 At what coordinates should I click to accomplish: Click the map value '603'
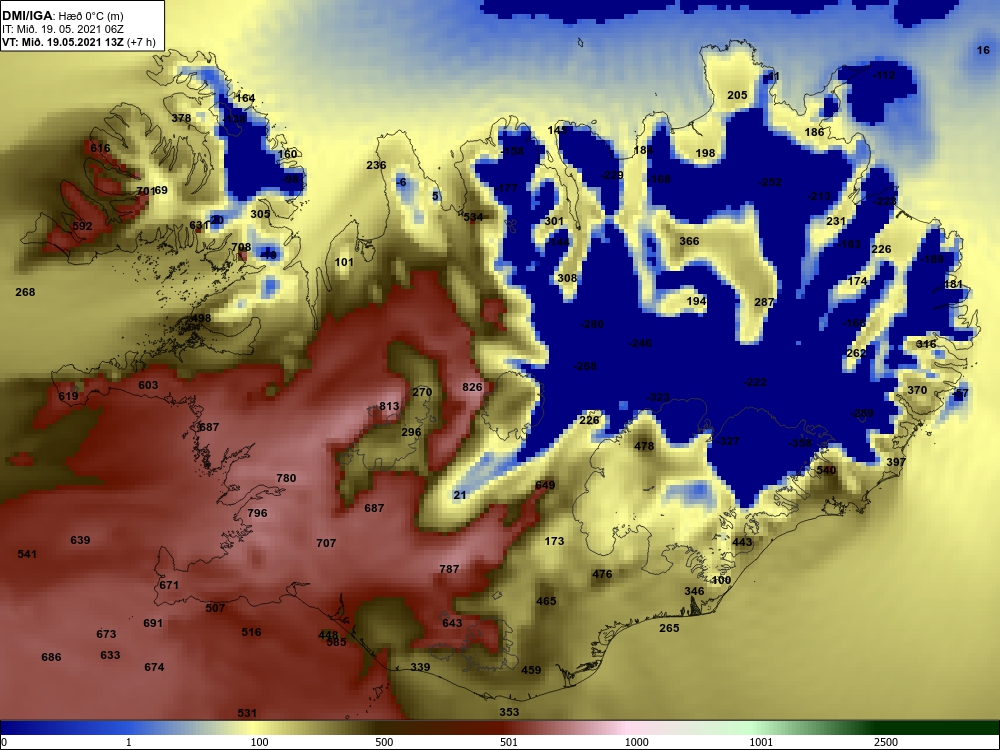tap(148, 385)
